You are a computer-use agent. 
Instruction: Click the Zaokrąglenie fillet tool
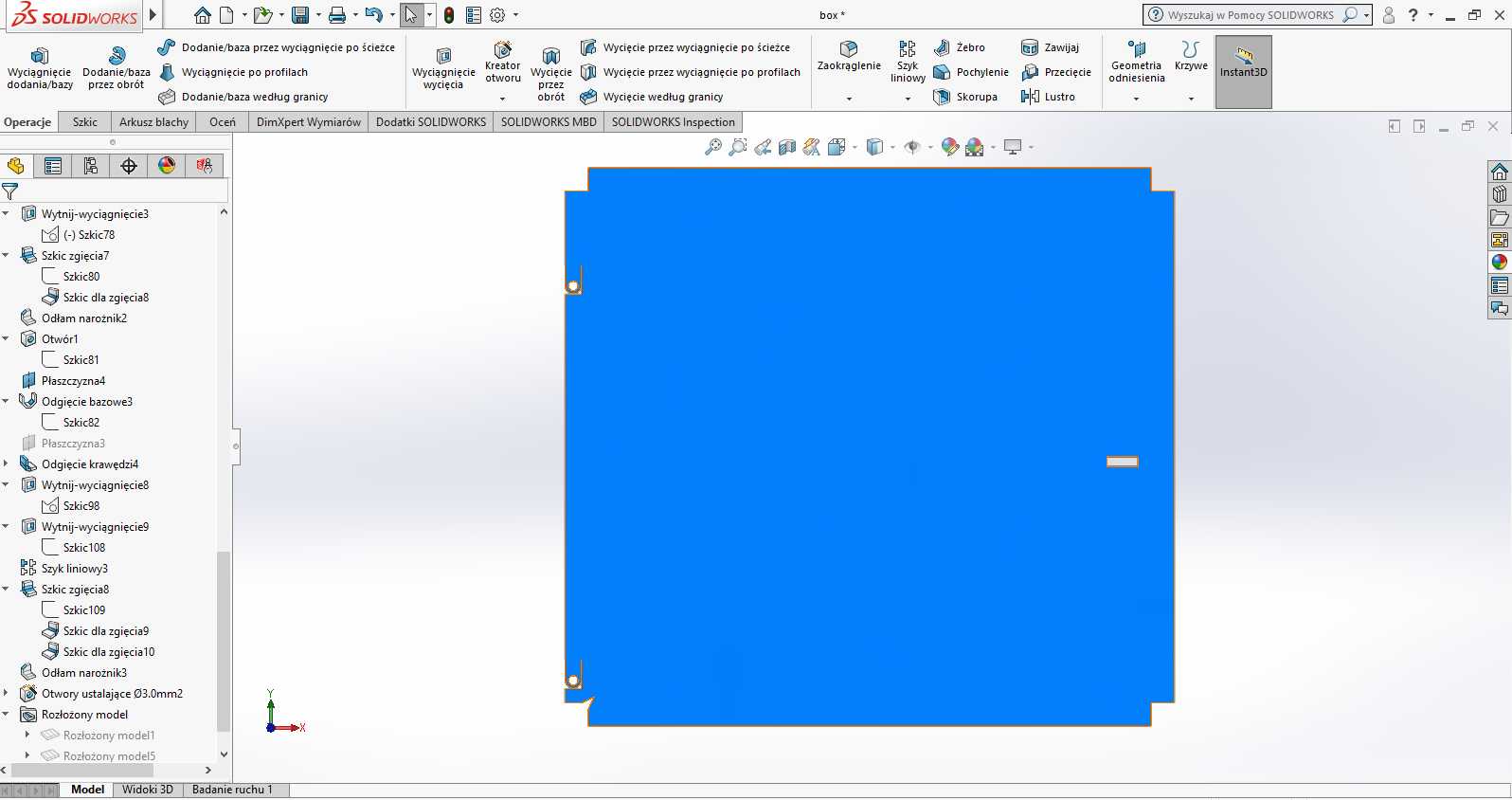pyautogui.click(x=849, y=57)
